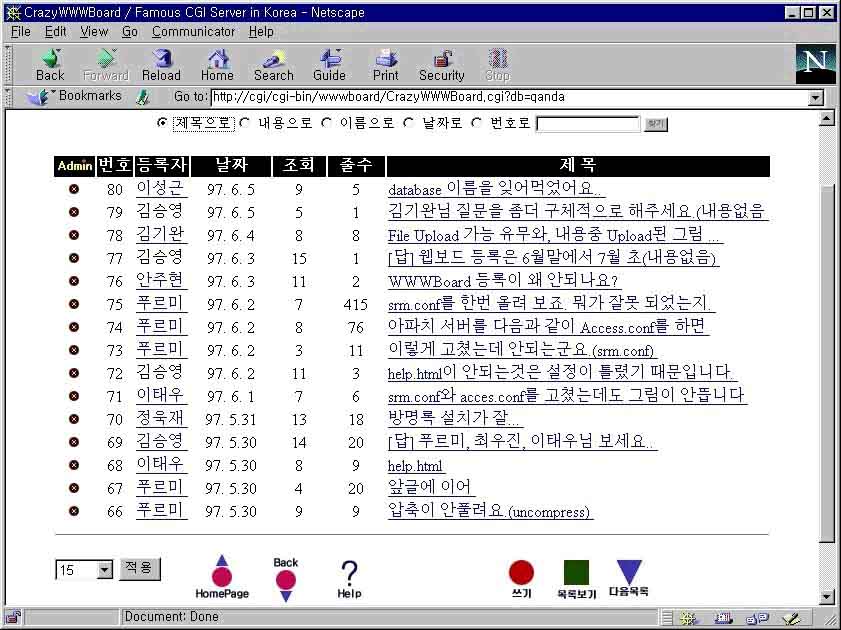
Task: Click the view count 15 for post 77
Action: [x=299, y=258]
